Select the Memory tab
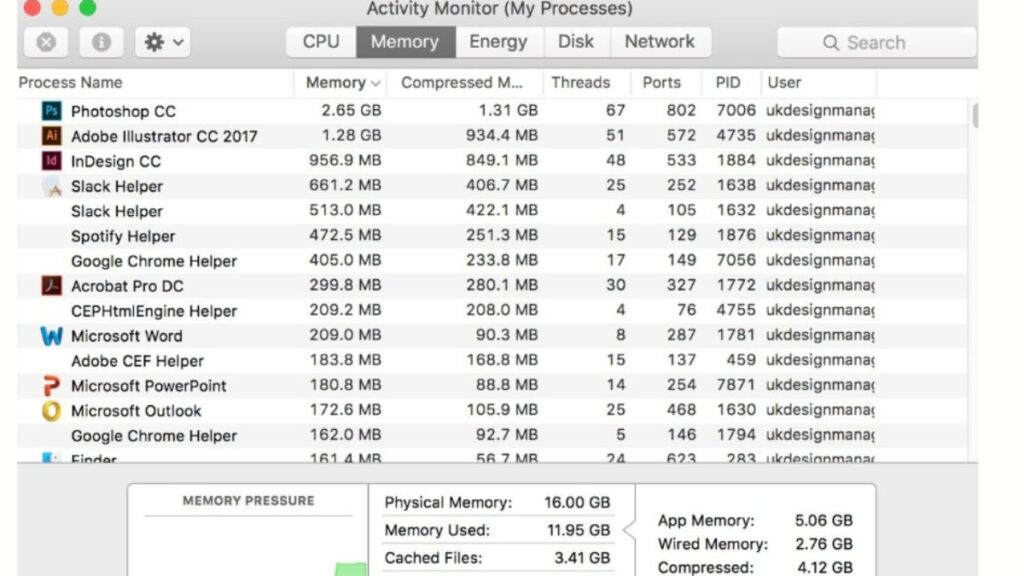 click(405, 42)
